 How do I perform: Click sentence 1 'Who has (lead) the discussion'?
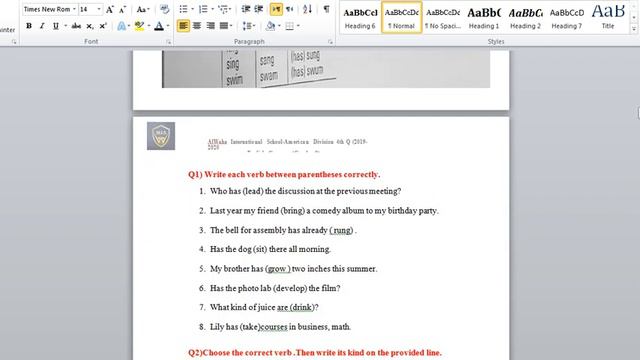pyautogui.click(x=305, y=191)
